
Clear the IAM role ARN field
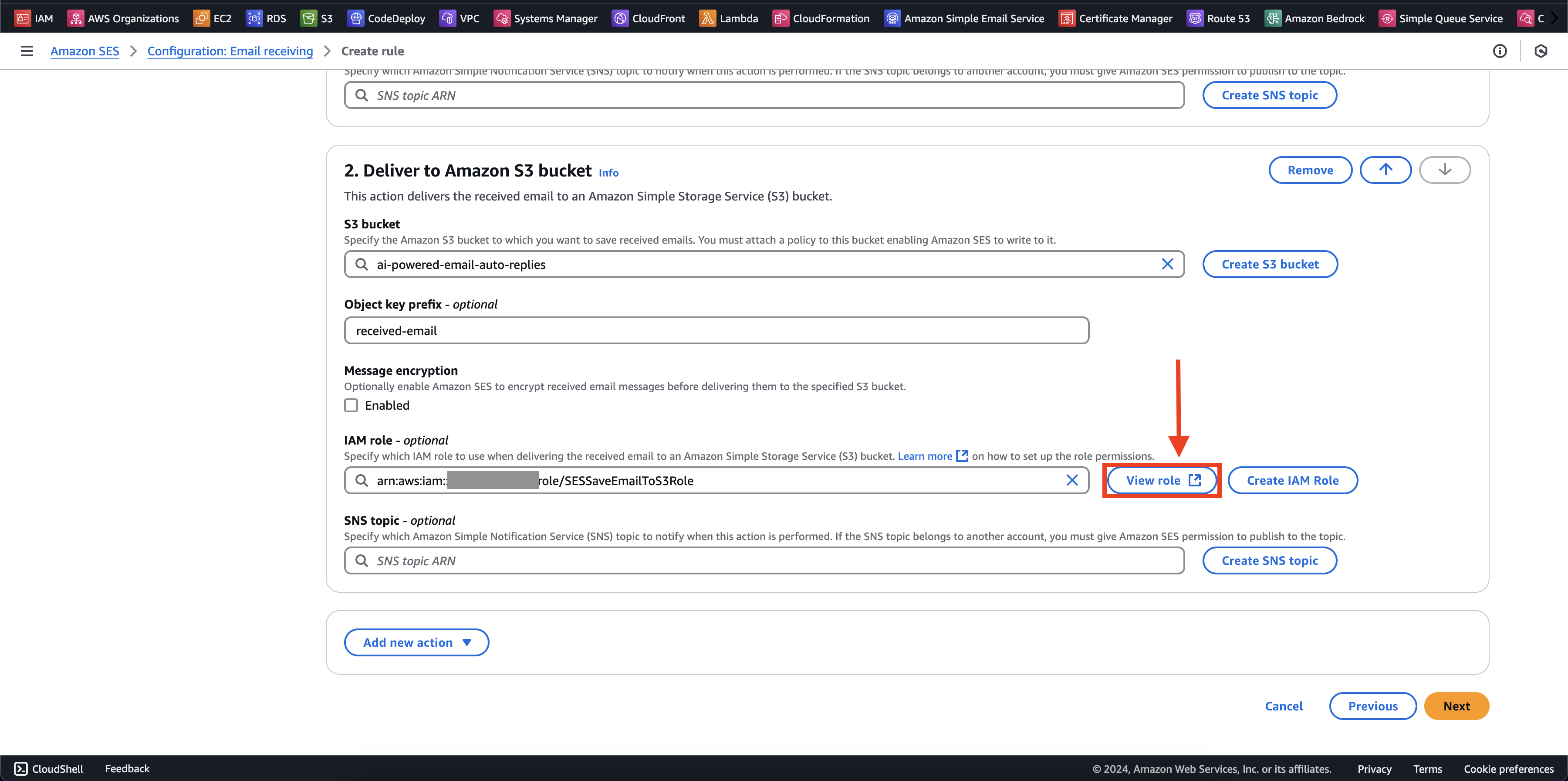tap(1072, 480)
